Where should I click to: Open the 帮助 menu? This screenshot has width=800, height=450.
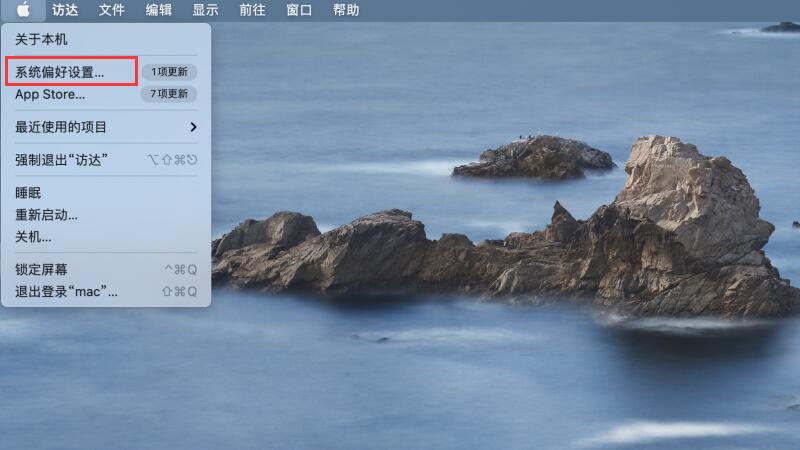(x=346, y=10)
